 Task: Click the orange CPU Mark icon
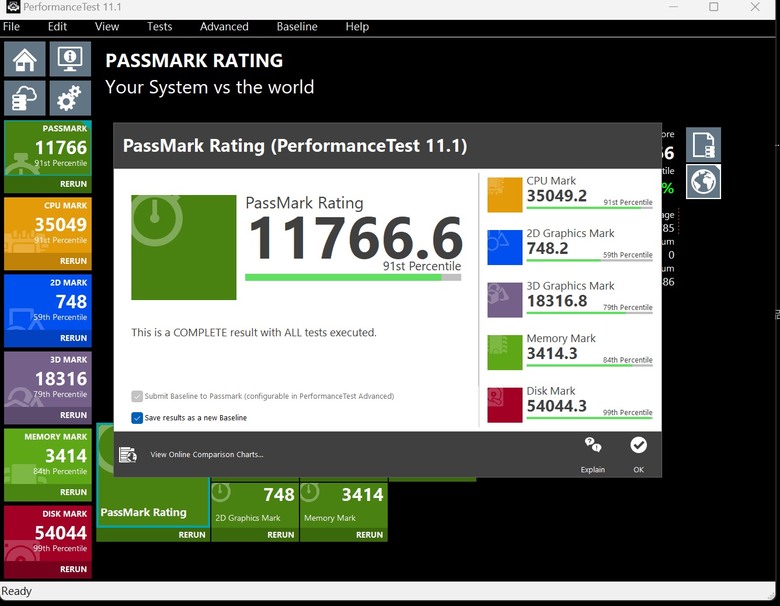pyautogui.click(x=504, y=195)
